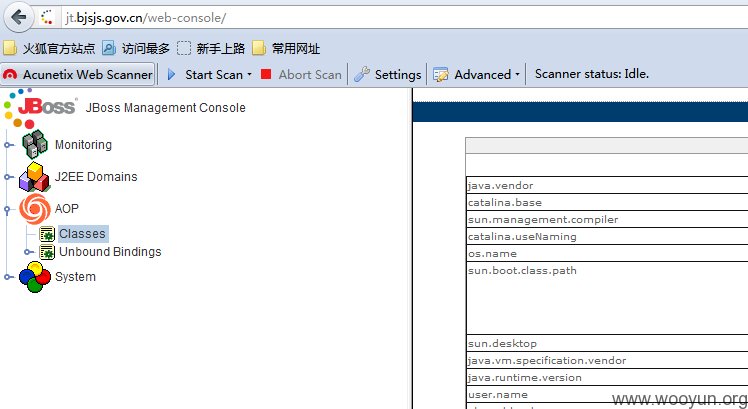Screen dimensions: 748x409
Task: Click the System colored circles icon
Action: pyautogui.click(x=34, y=277)
